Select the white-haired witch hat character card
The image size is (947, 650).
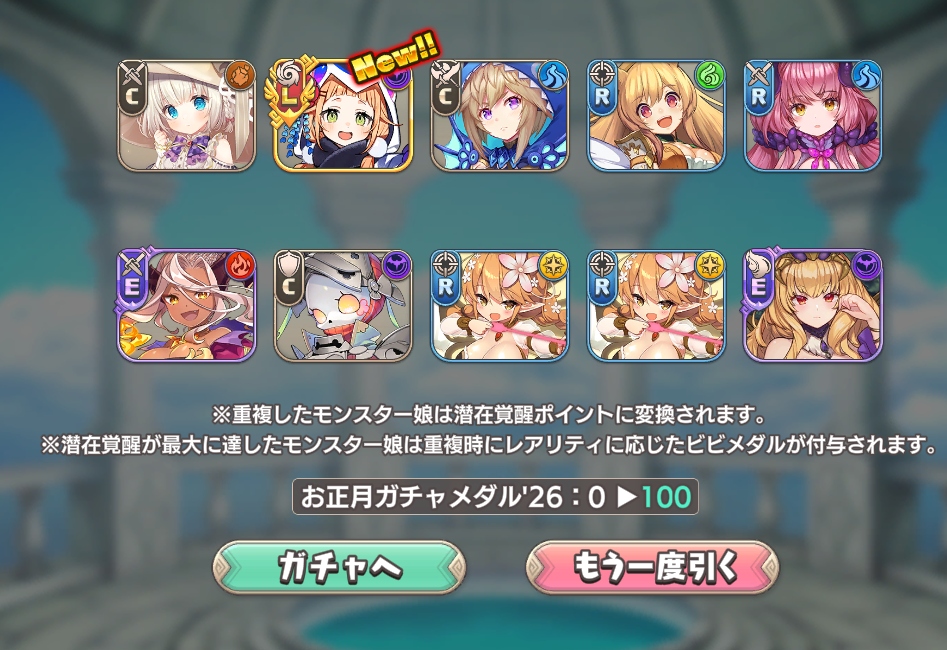click(187, 115)
